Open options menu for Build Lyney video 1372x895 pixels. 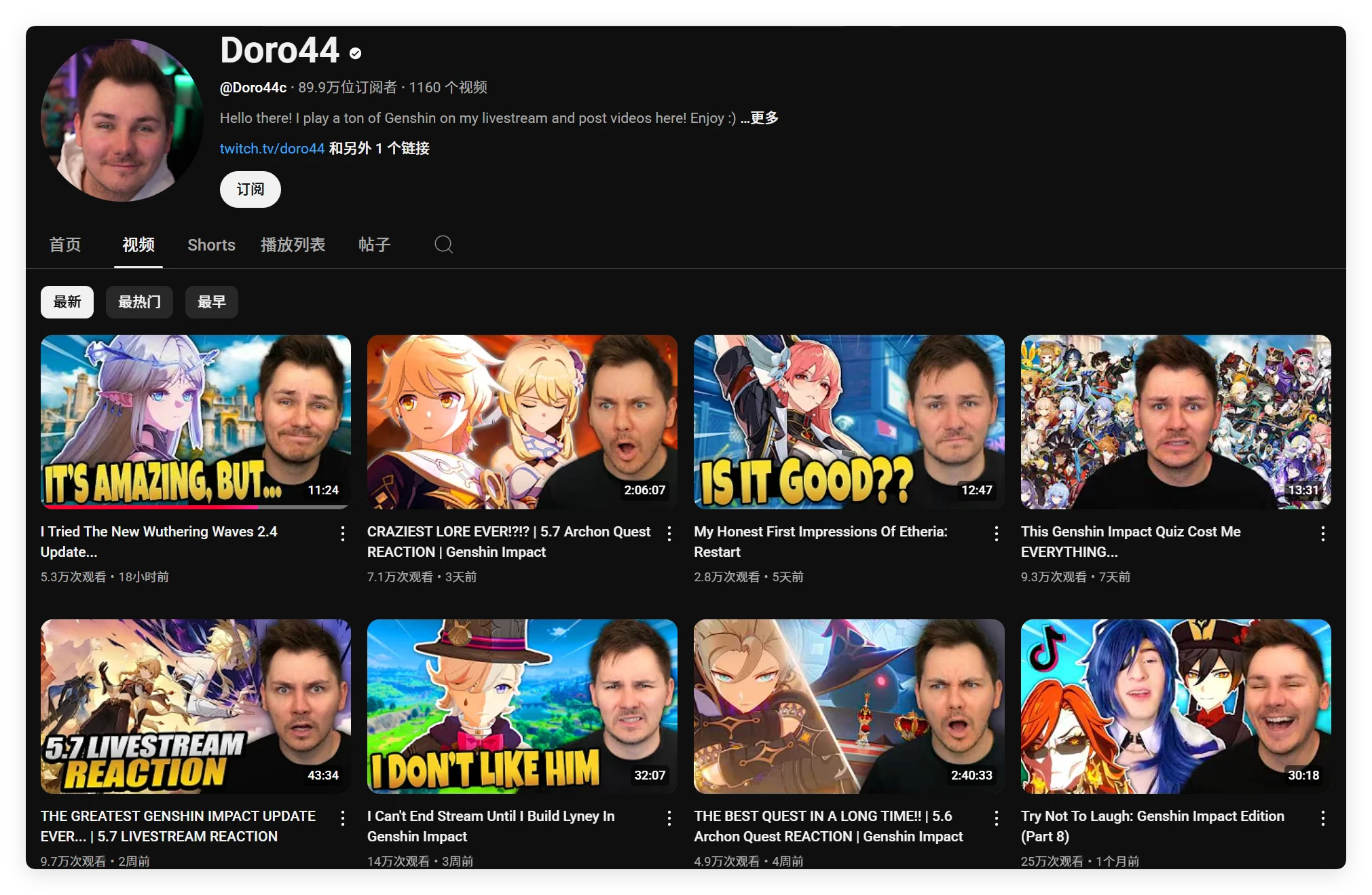(669, 818)
